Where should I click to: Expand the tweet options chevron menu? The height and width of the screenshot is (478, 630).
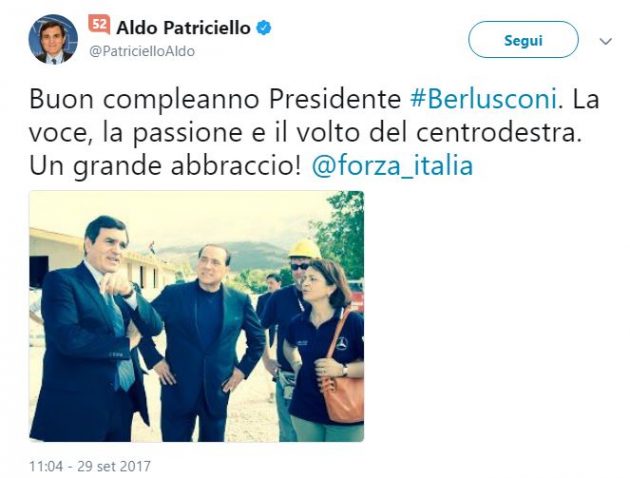(x=605, y=41)
